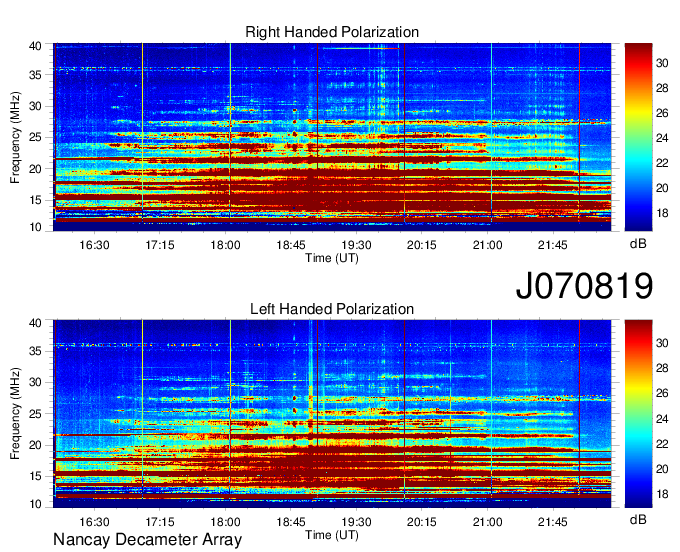This screenshot has width=680, height=552.
Task: Click the "Nancay Decameter Array" caption
Action: [x=147, y=540]
